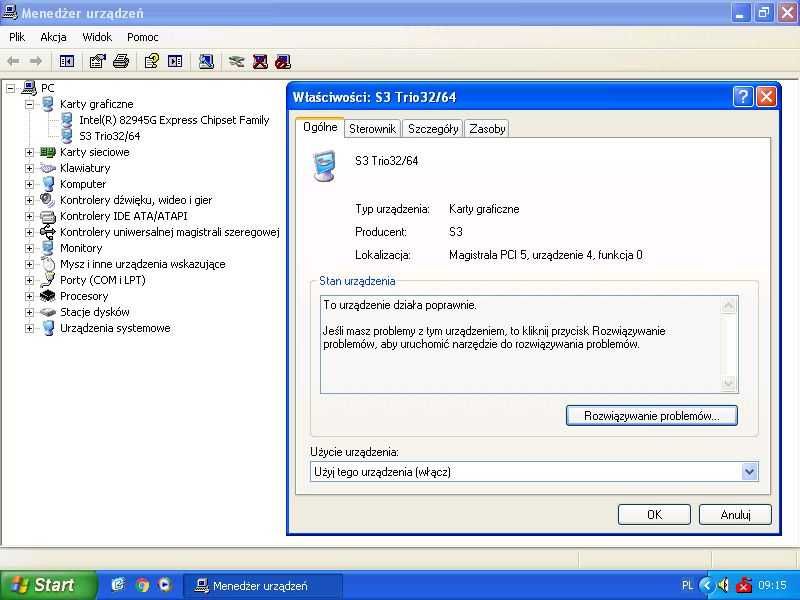Select Stacje dysków tree item
The image size is (800, 600).
pyautogui.click(x=94, y=312)
